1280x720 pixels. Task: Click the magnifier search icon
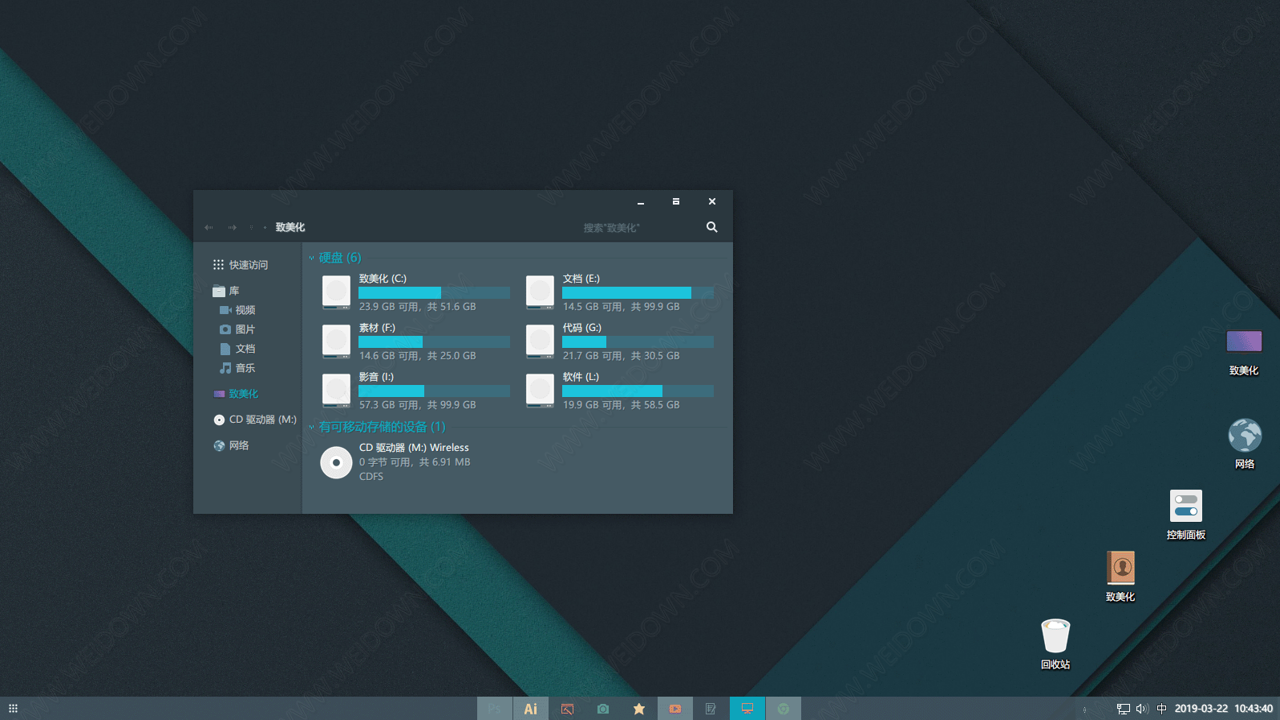click(x=712, y=228)
